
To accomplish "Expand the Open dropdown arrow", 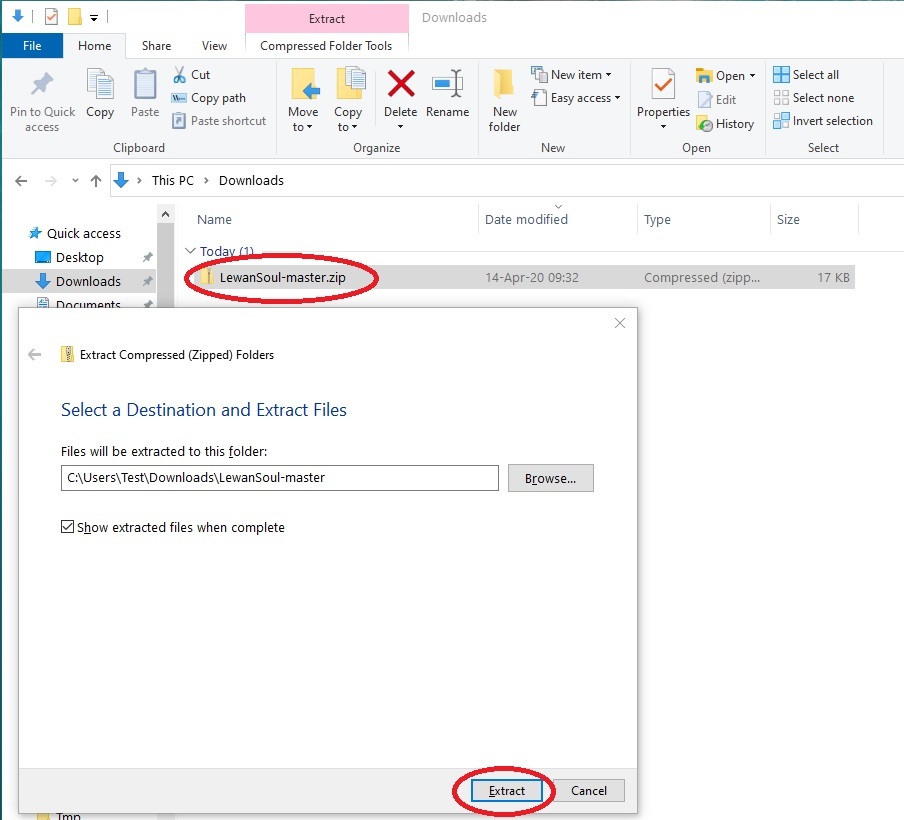I will [752, 76].
